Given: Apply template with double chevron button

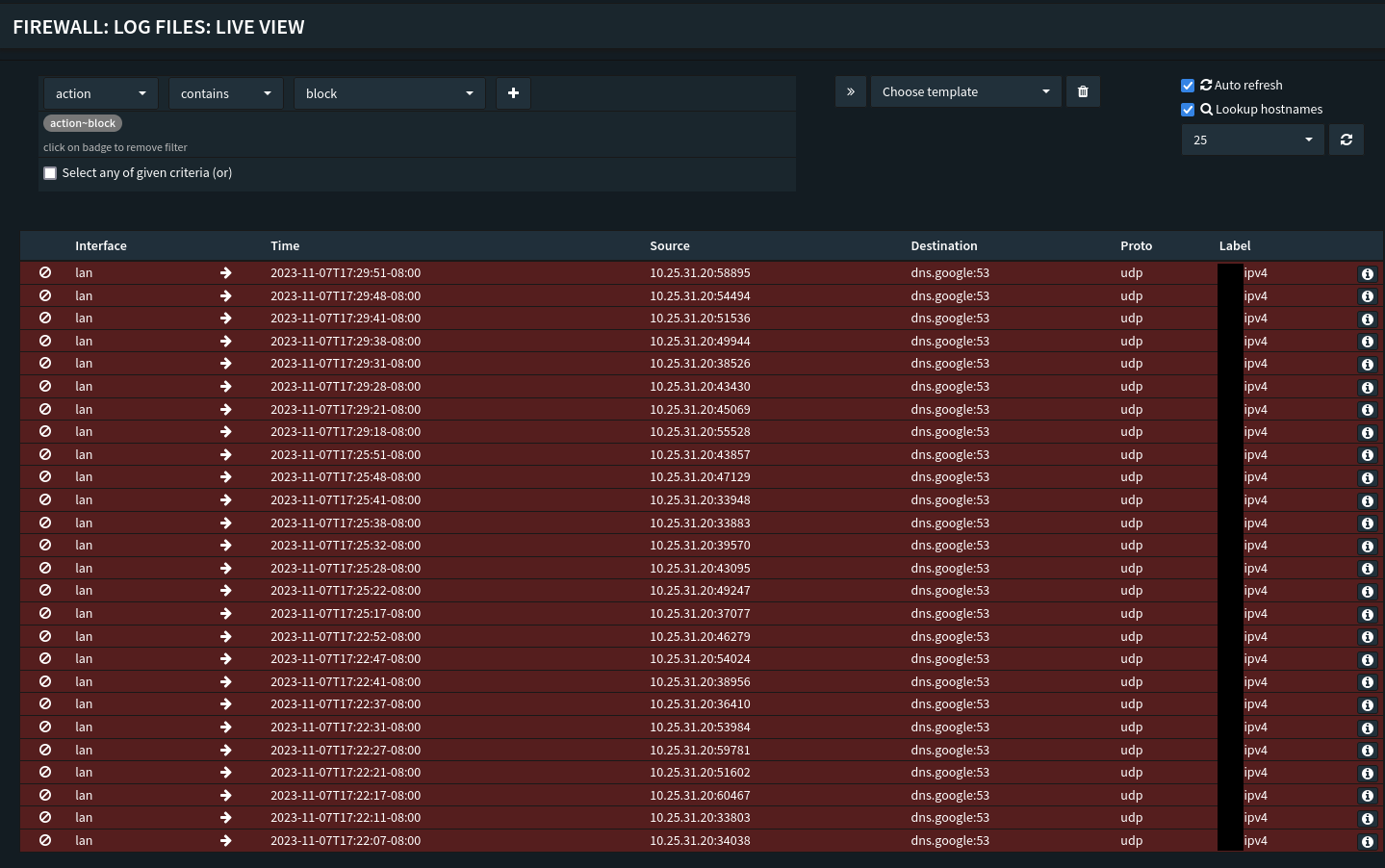Looking at the screenshot, I should 851,91.
